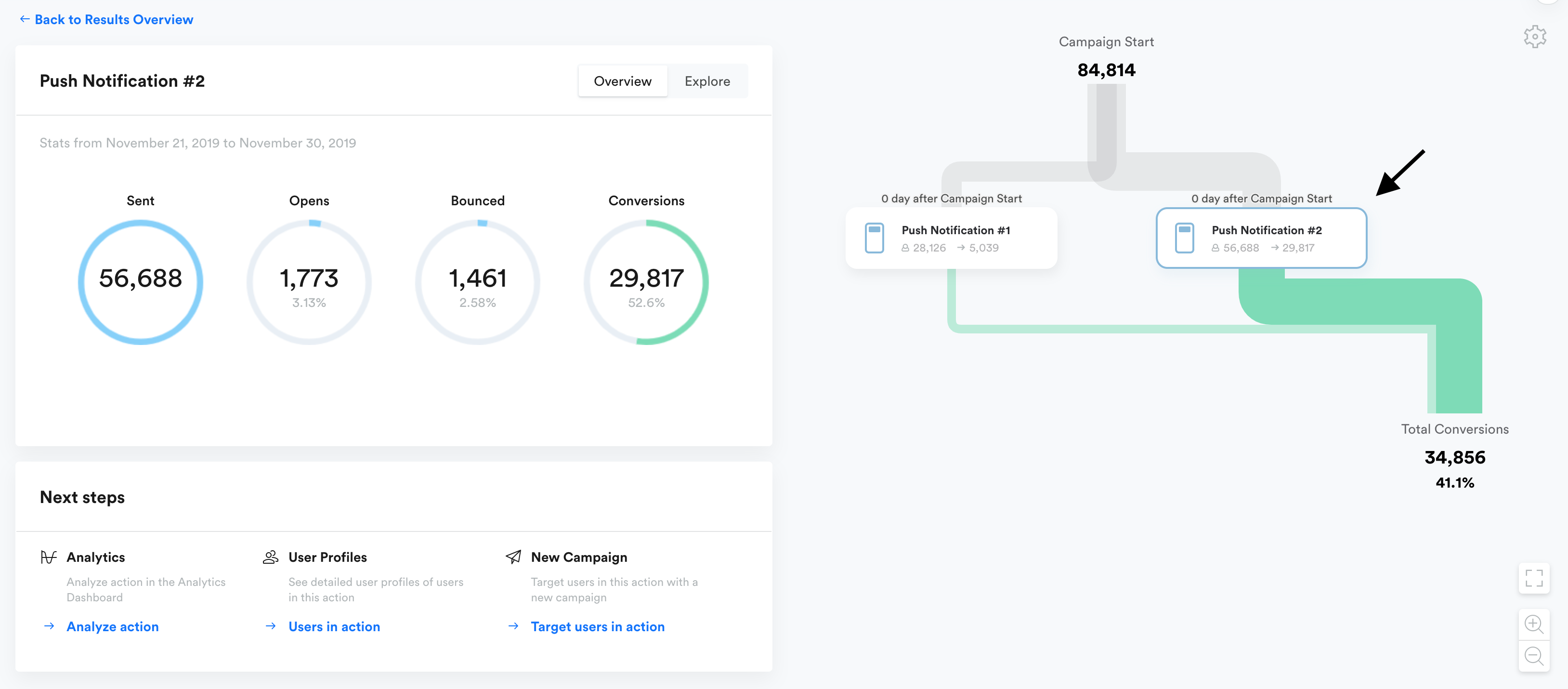Click the New Campaign paper plane icon
This screenshot has width=1568, height=689.
coord(513,557)
